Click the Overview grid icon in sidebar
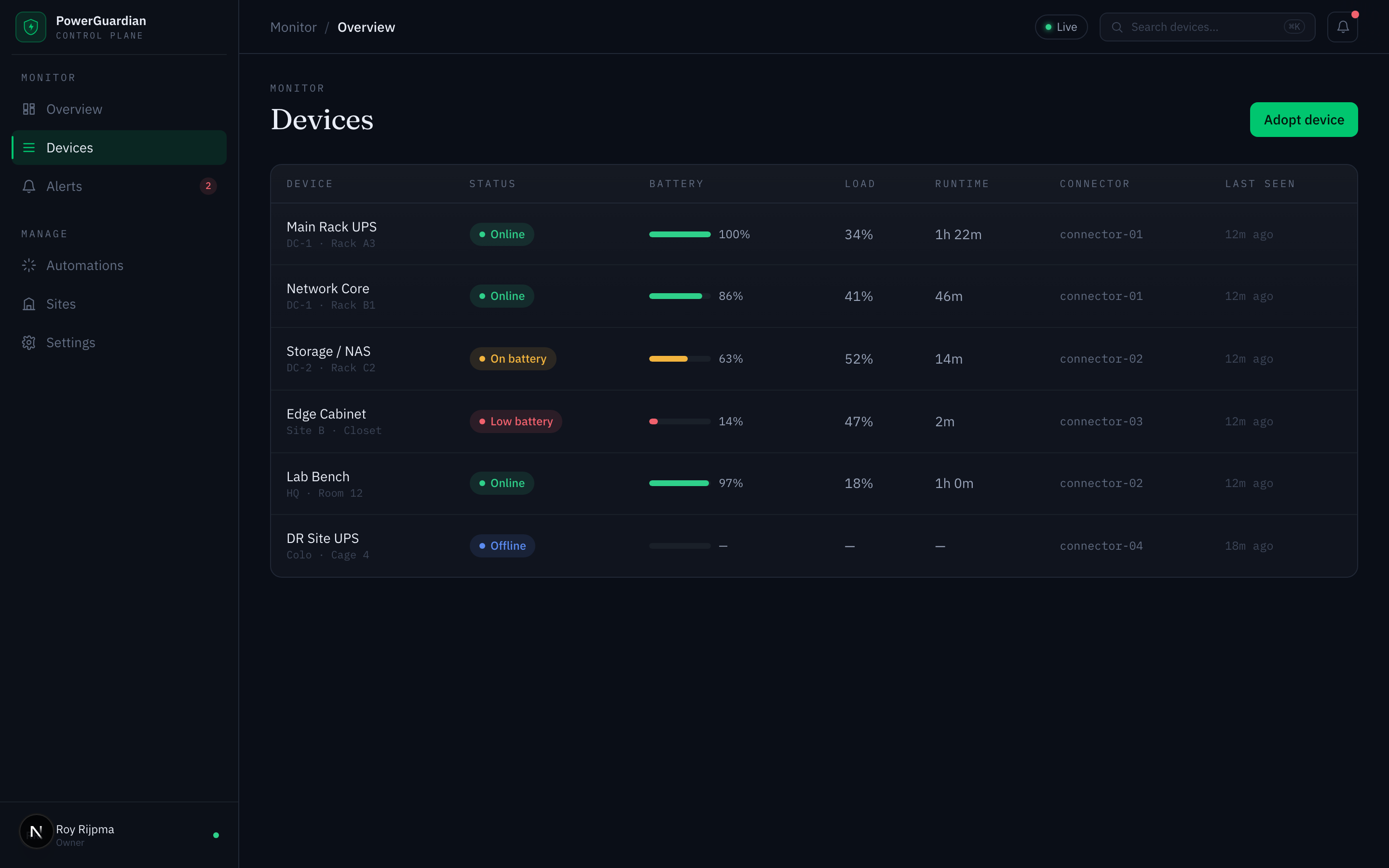 29,109
